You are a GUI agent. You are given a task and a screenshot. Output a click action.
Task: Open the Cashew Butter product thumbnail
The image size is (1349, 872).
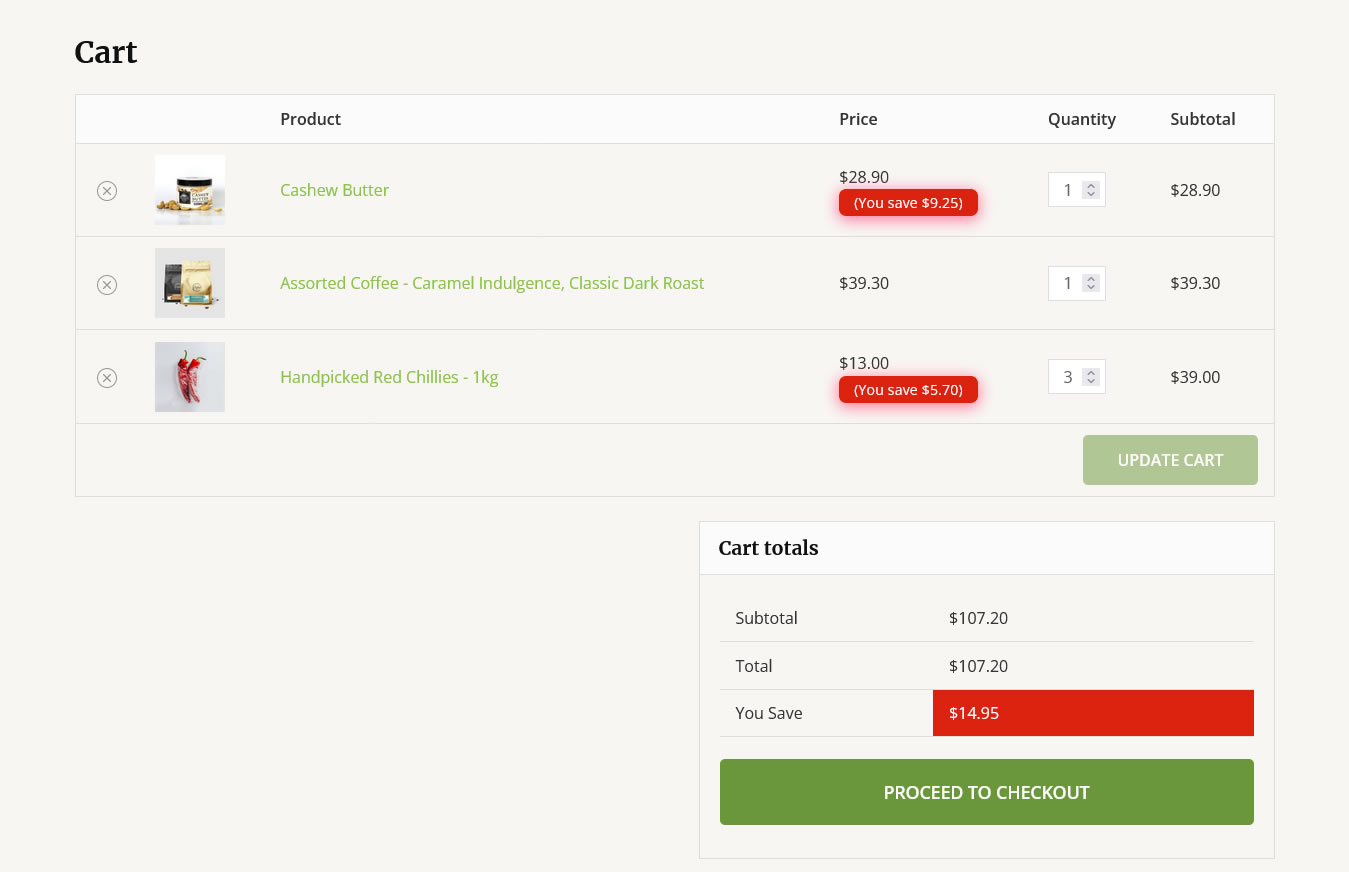pyautogui.click(x=190, y=190)
